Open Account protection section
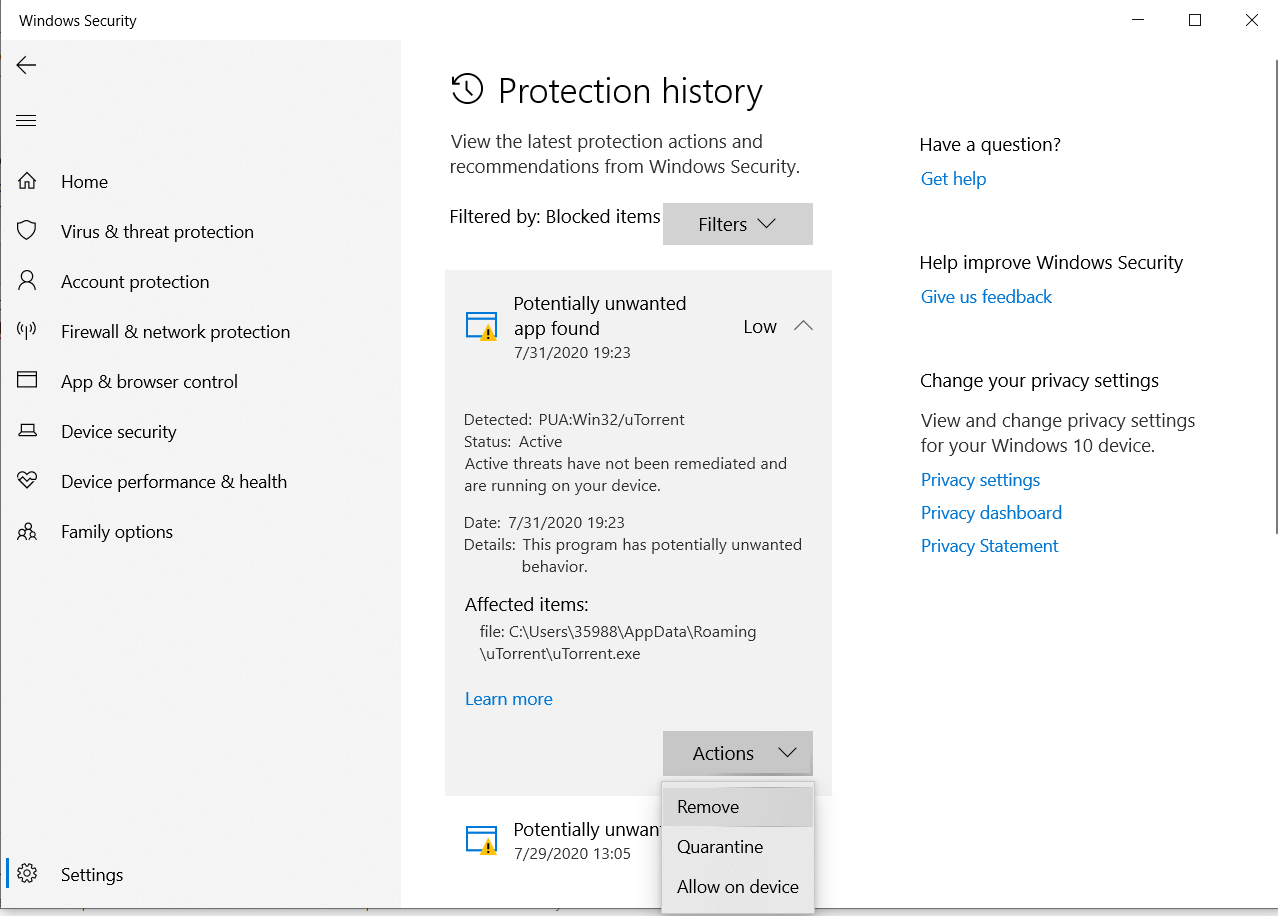The image size is (1278, 916). pyautogui.click(x=135, y=281)
